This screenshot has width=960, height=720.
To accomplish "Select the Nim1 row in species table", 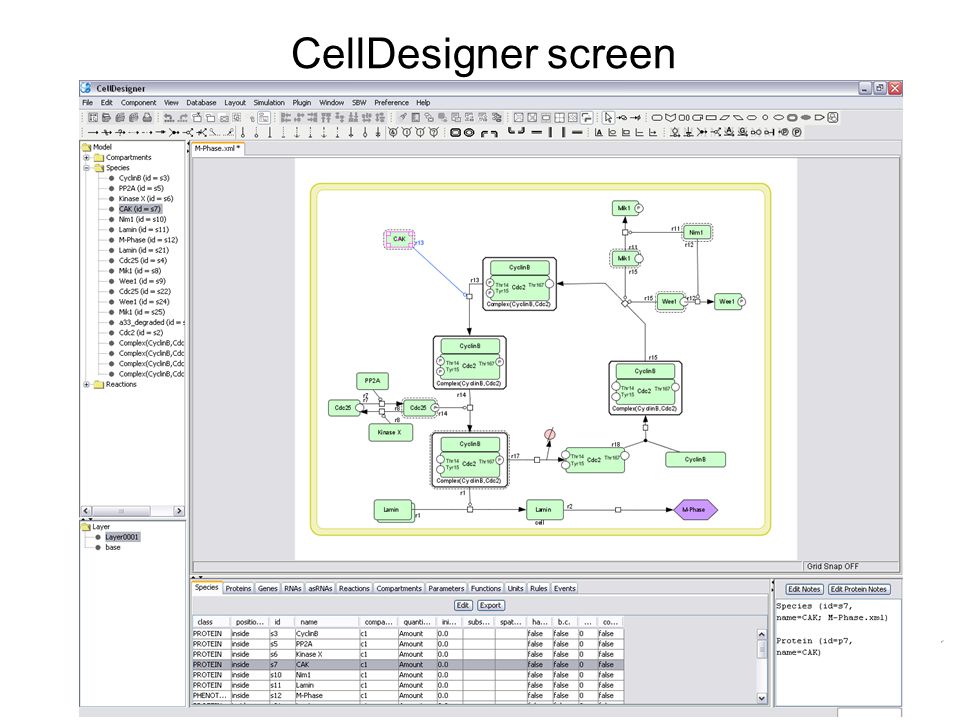I will pyautogui.click(x=408, y=675).
